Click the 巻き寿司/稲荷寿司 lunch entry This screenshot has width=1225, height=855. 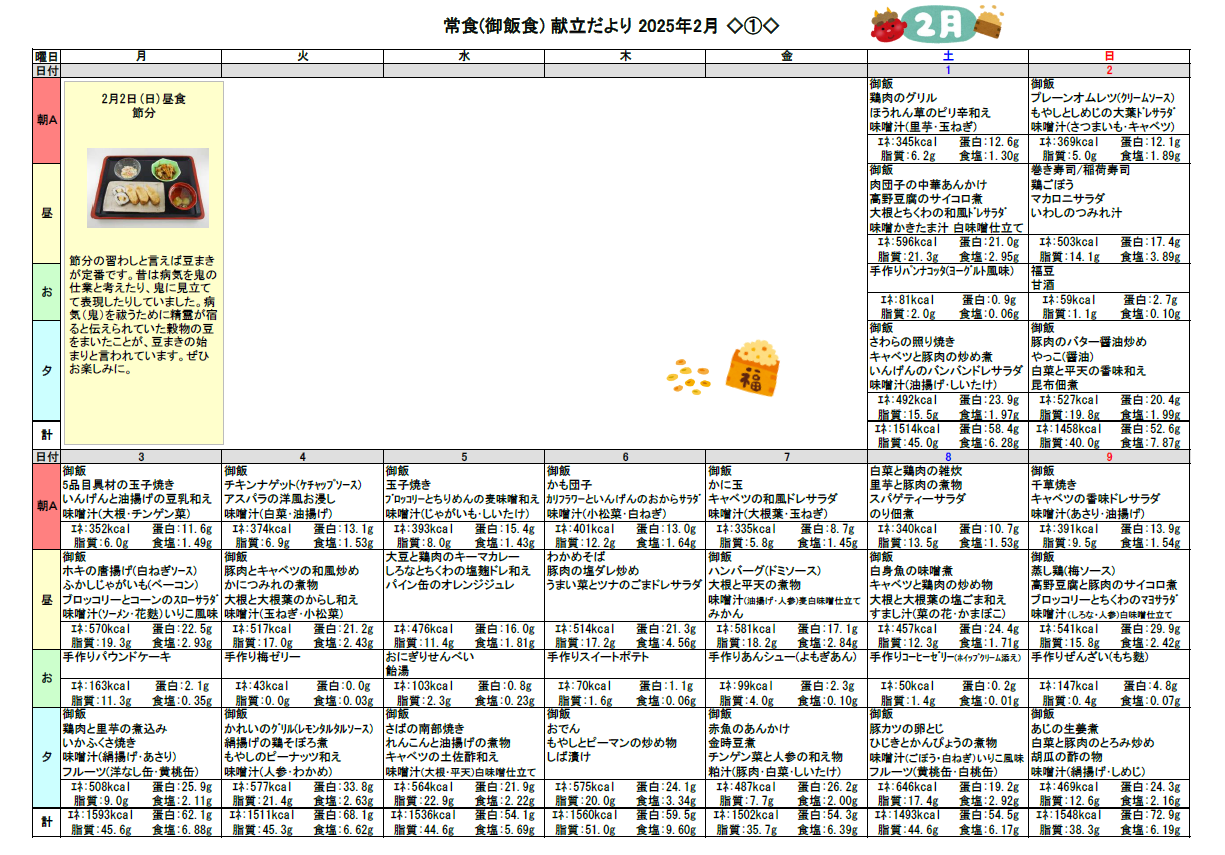coord(1081,171)
